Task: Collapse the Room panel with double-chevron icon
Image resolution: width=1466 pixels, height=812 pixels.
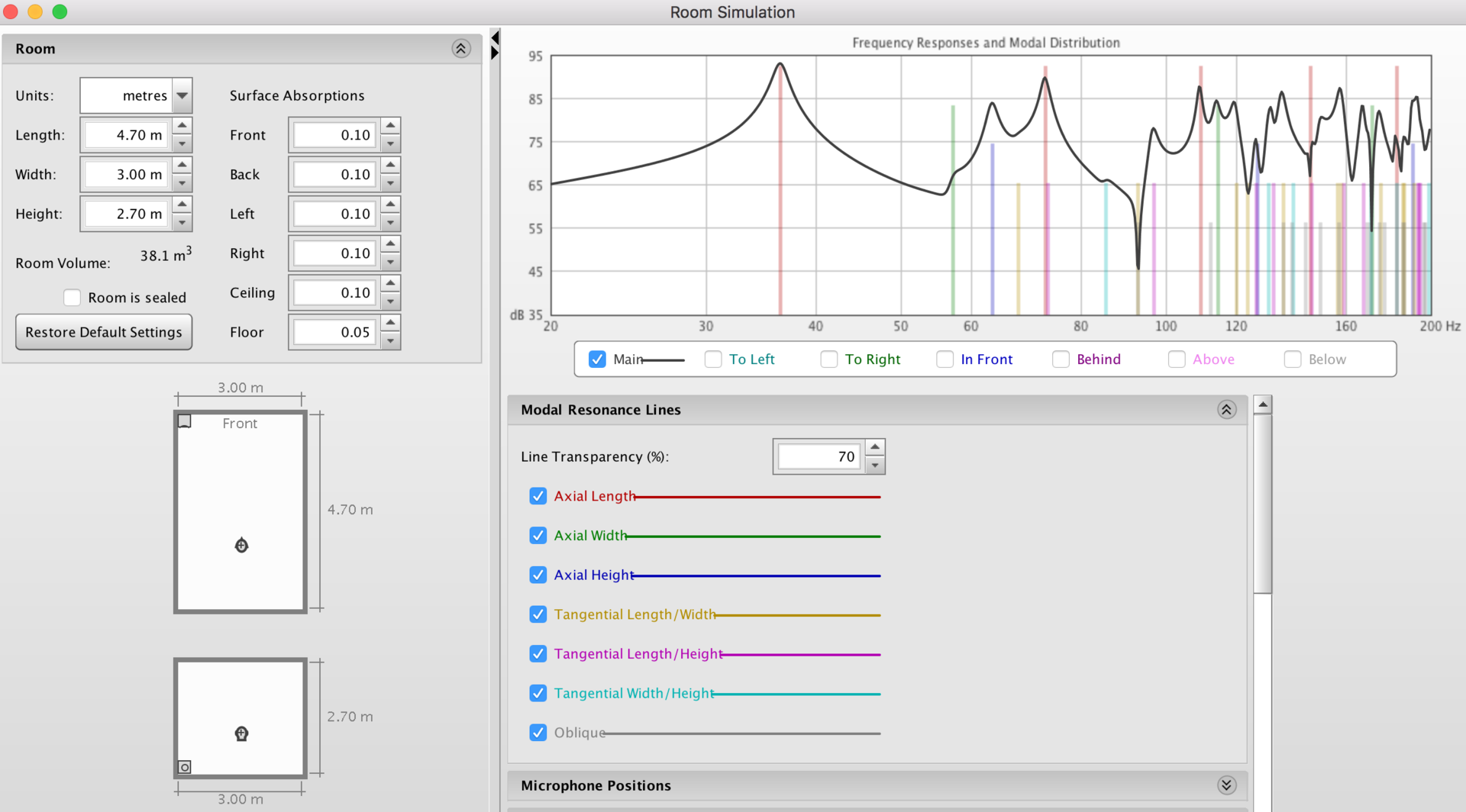Action: (460, 49)
